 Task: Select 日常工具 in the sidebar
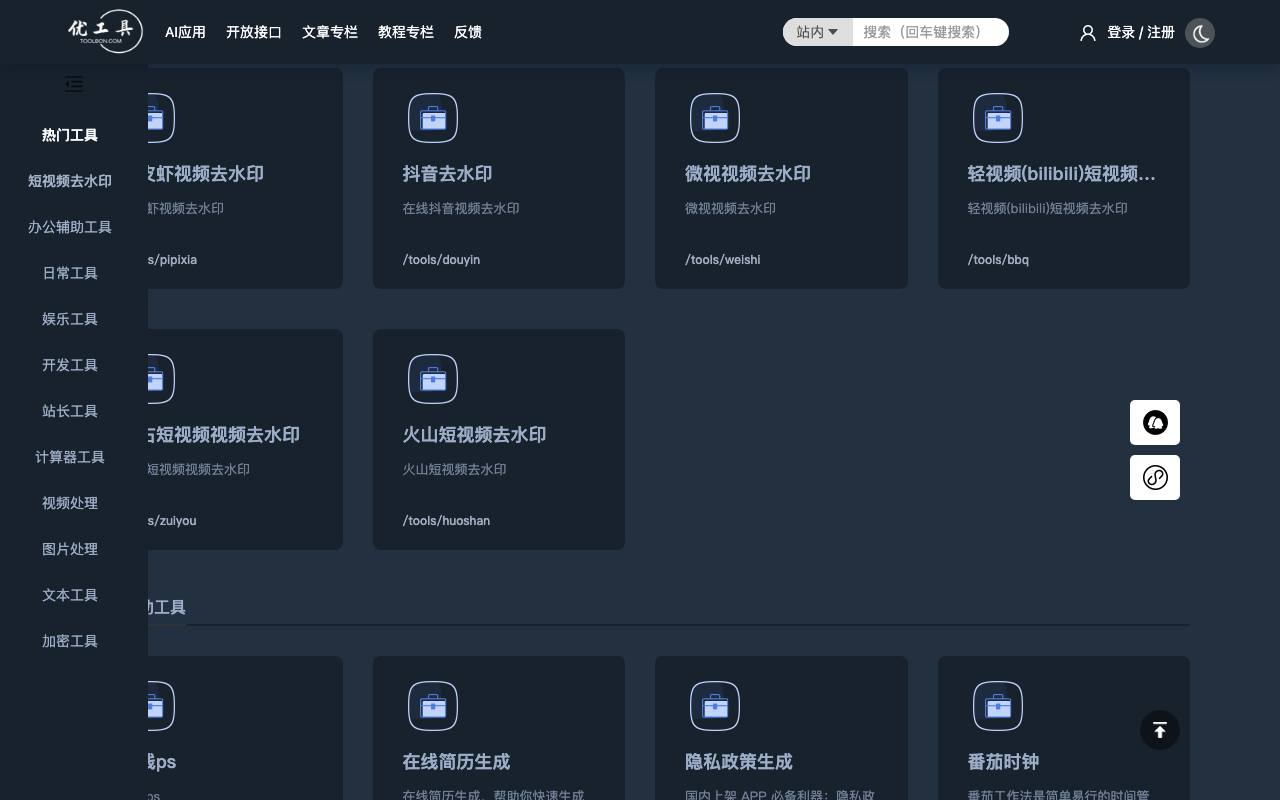pos(70,273)
